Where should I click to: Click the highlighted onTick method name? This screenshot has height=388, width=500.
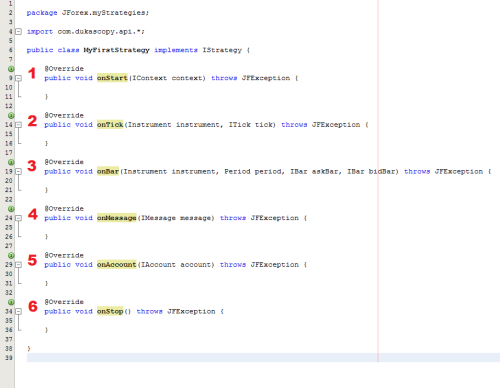(110, 125)
